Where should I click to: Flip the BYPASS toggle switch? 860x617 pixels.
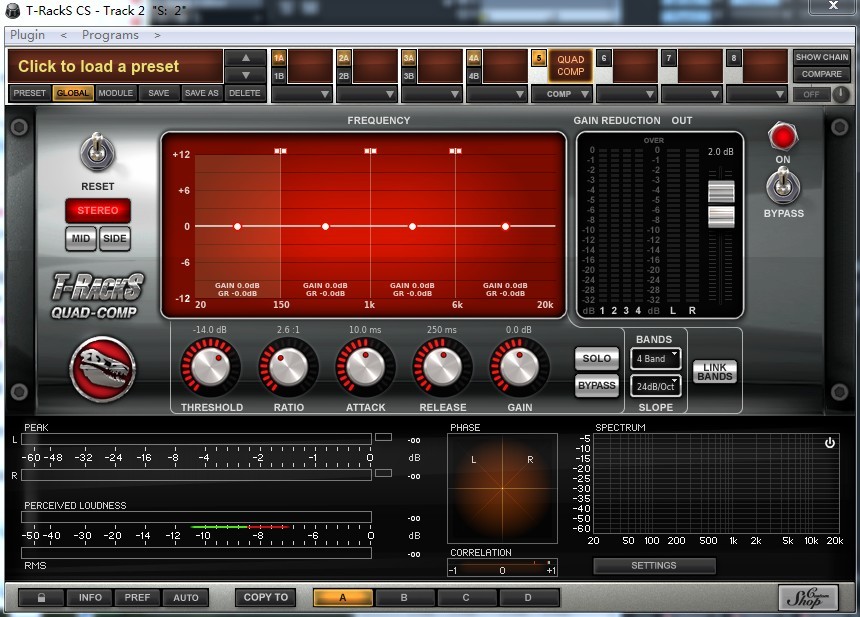click(783, 185)
